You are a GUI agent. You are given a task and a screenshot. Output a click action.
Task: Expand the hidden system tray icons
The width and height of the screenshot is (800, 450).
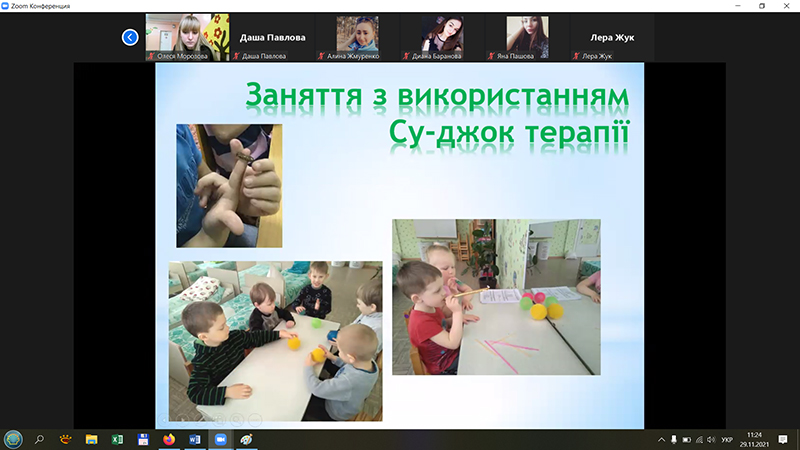point(661,439)
